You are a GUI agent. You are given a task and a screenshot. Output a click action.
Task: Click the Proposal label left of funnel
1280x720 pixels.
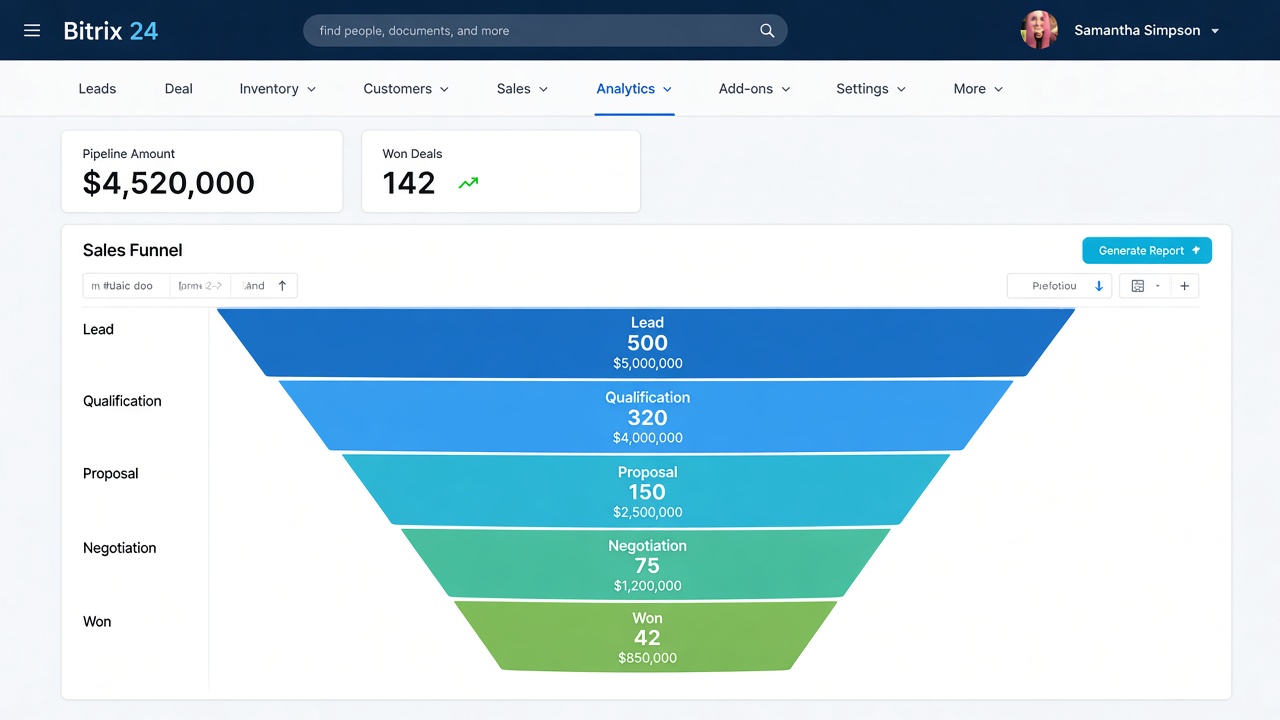coord(110,474)
